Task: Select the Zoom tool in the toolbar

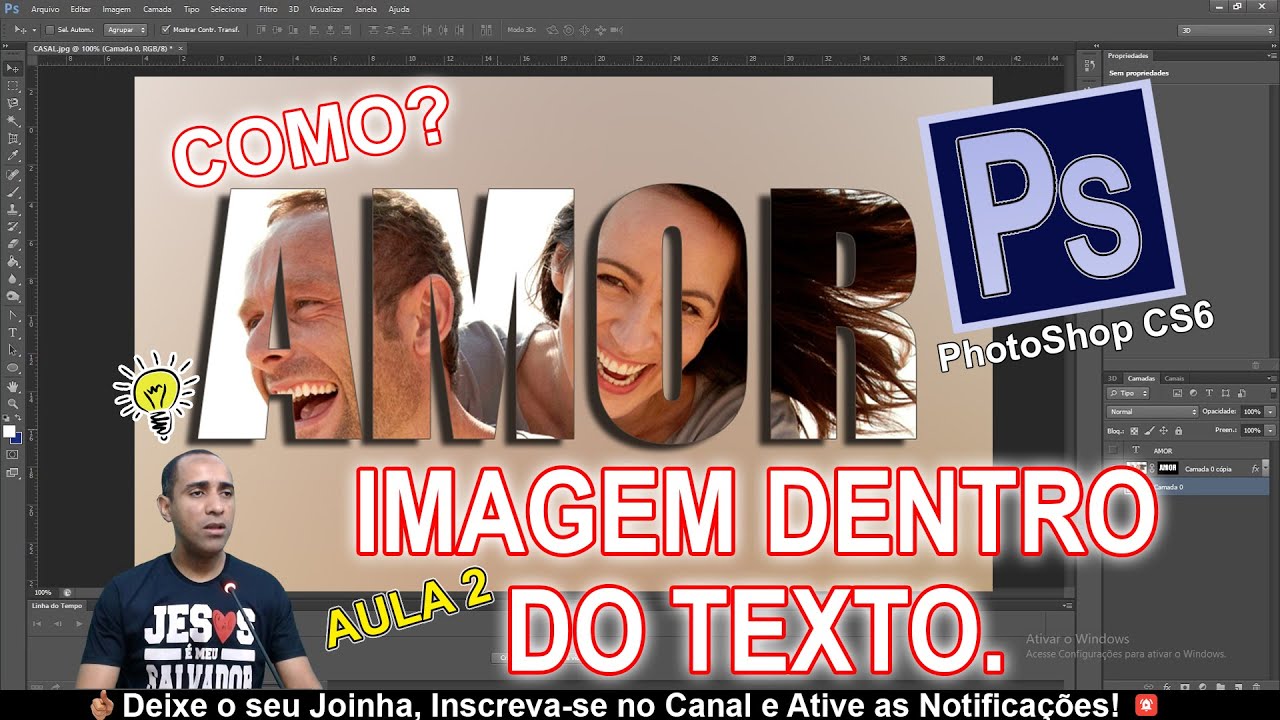Action: point(13,403)
